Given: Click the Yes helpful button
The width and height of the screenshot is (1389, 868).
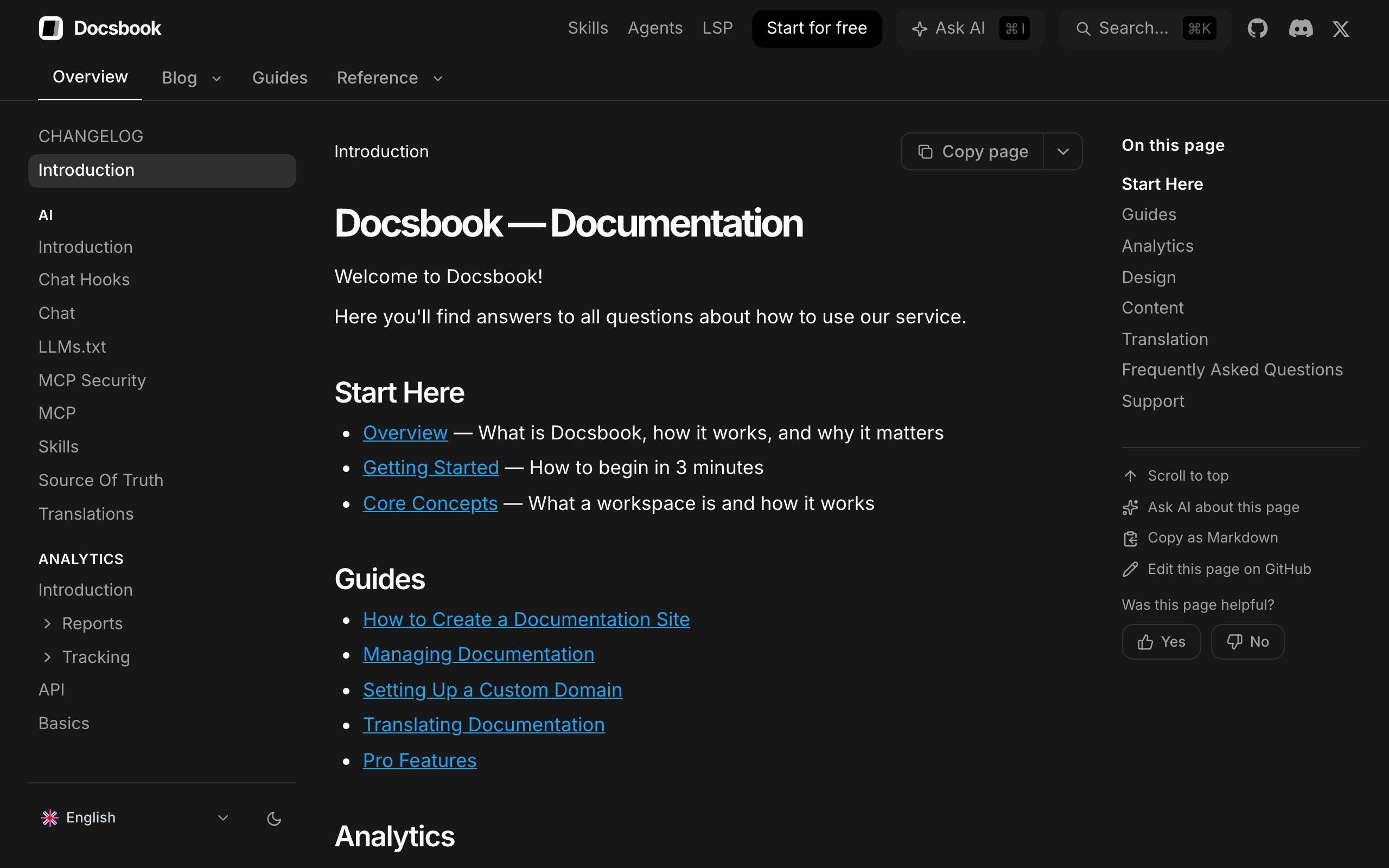Looking at the screenshot, I should point(1161,642).
